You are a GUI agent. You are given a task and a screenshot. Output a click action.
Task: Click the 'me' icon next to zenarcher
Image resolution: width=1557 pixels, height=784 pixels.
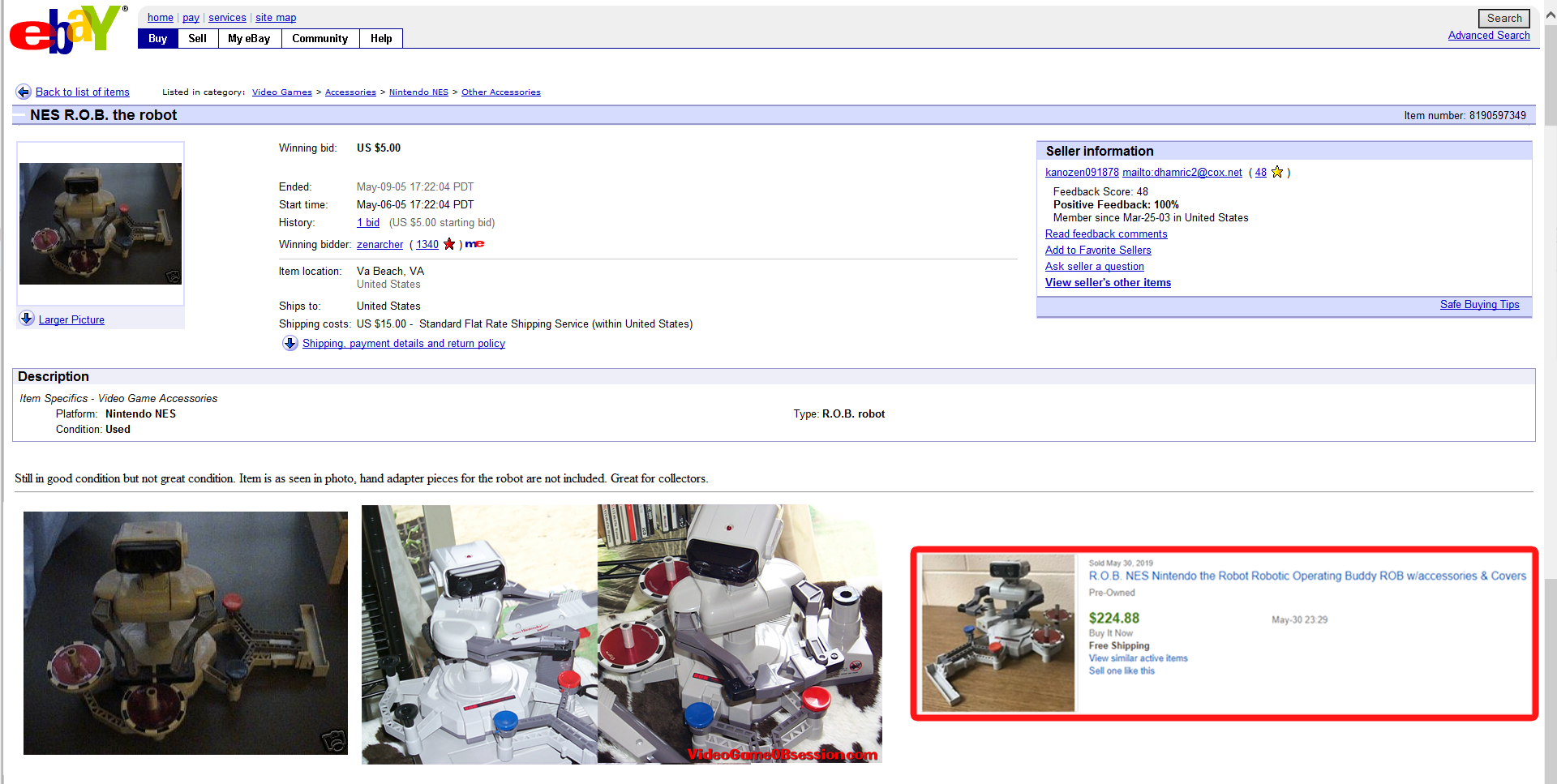click(x=474, y=244)
